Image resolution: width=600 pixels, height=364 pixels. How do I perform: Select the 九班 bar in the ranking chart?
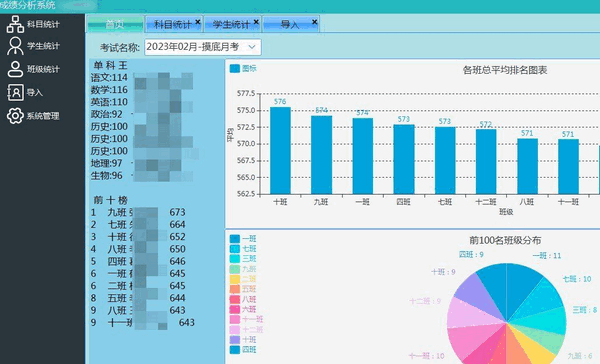pos(321,155)
